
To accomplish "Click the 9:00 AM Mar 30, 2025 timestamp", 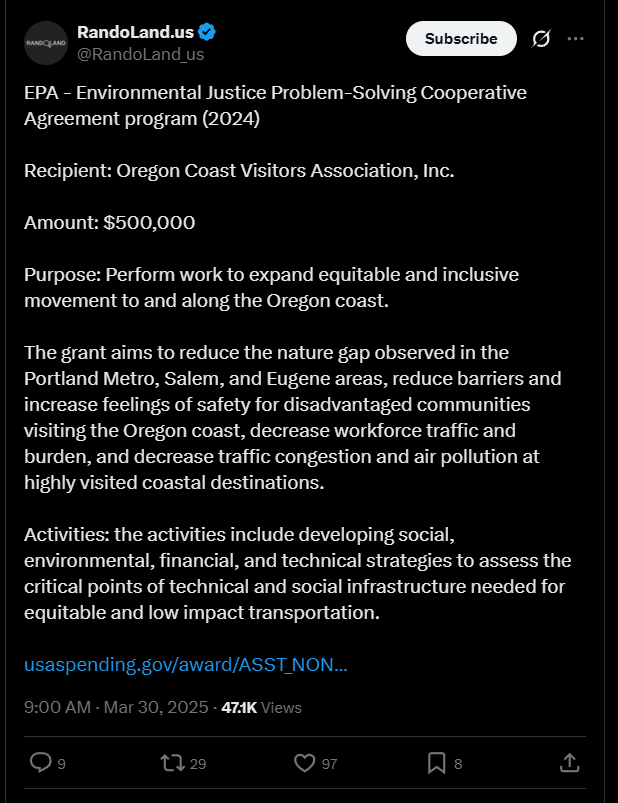I will pos(115,707).
